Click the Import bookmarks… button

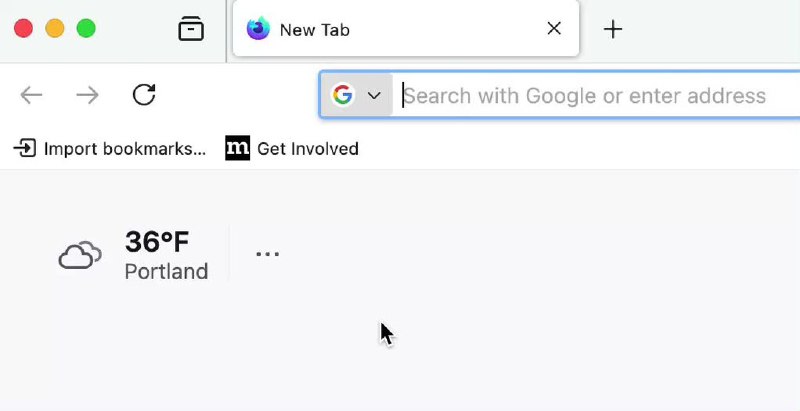click(x=110, y=149)
